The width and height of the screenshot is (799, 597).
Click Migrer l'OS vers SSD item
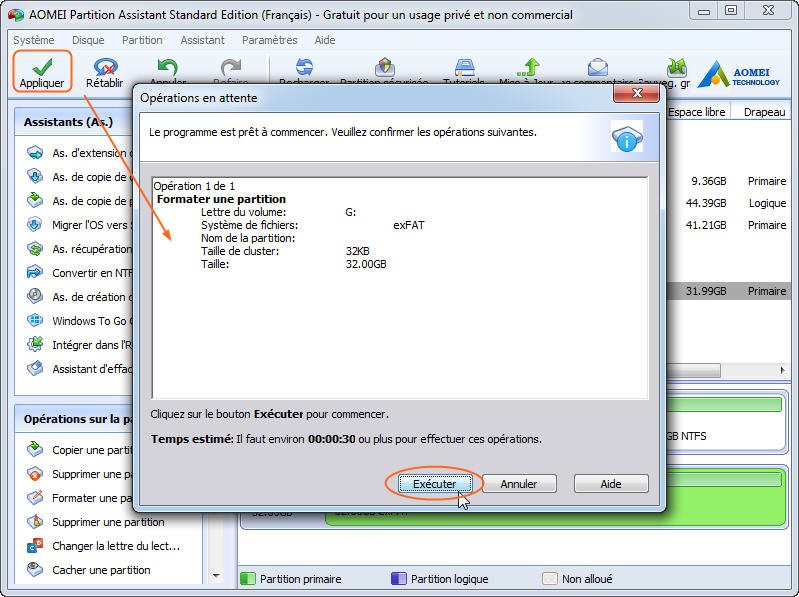tap(79, 225)
